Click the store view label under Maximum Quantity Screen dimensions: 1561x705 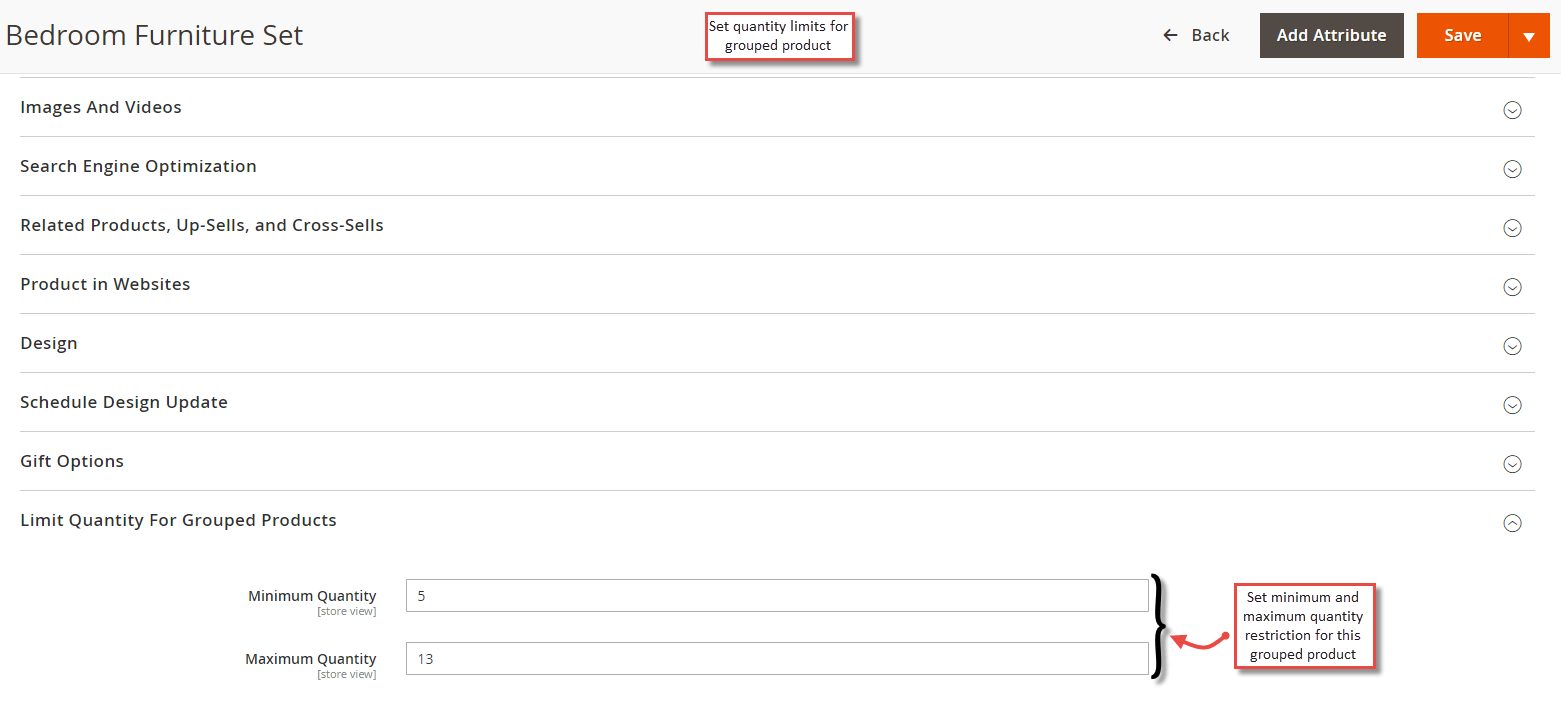[347, 673]
